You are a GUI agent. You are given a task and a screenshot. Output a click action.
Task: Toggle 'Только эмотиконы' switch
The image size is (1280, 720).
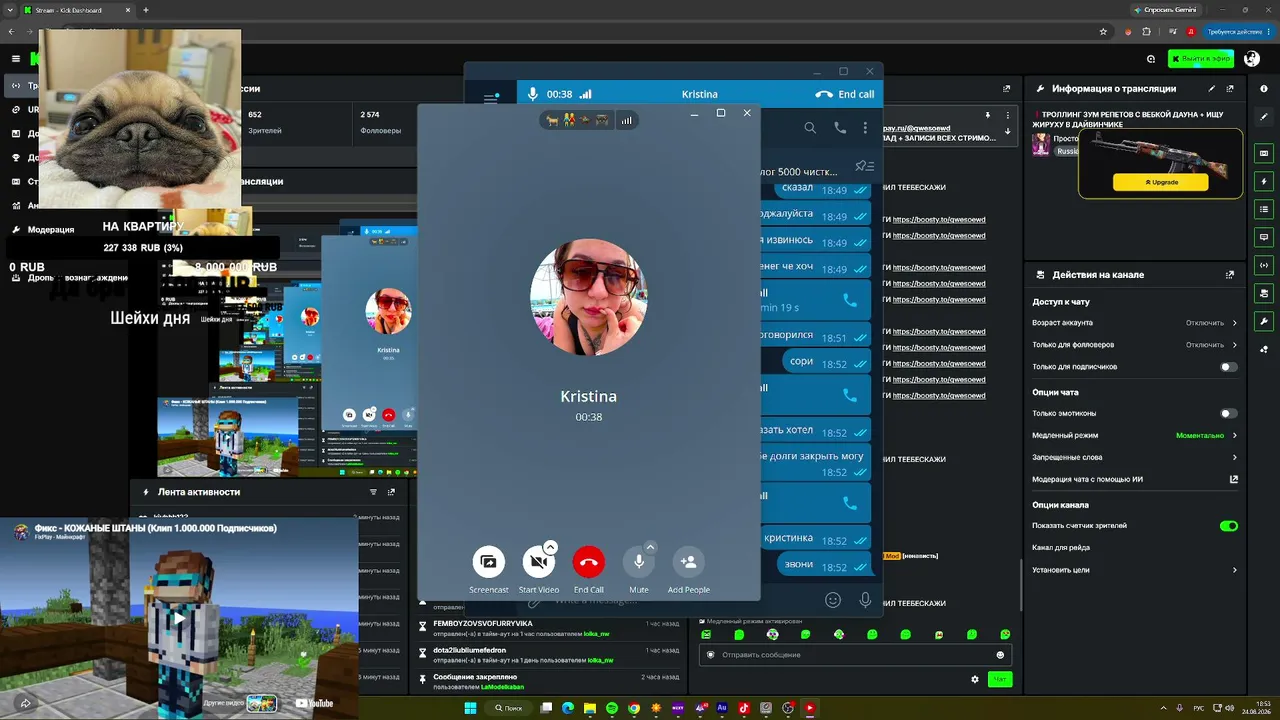click(1229, 413)
